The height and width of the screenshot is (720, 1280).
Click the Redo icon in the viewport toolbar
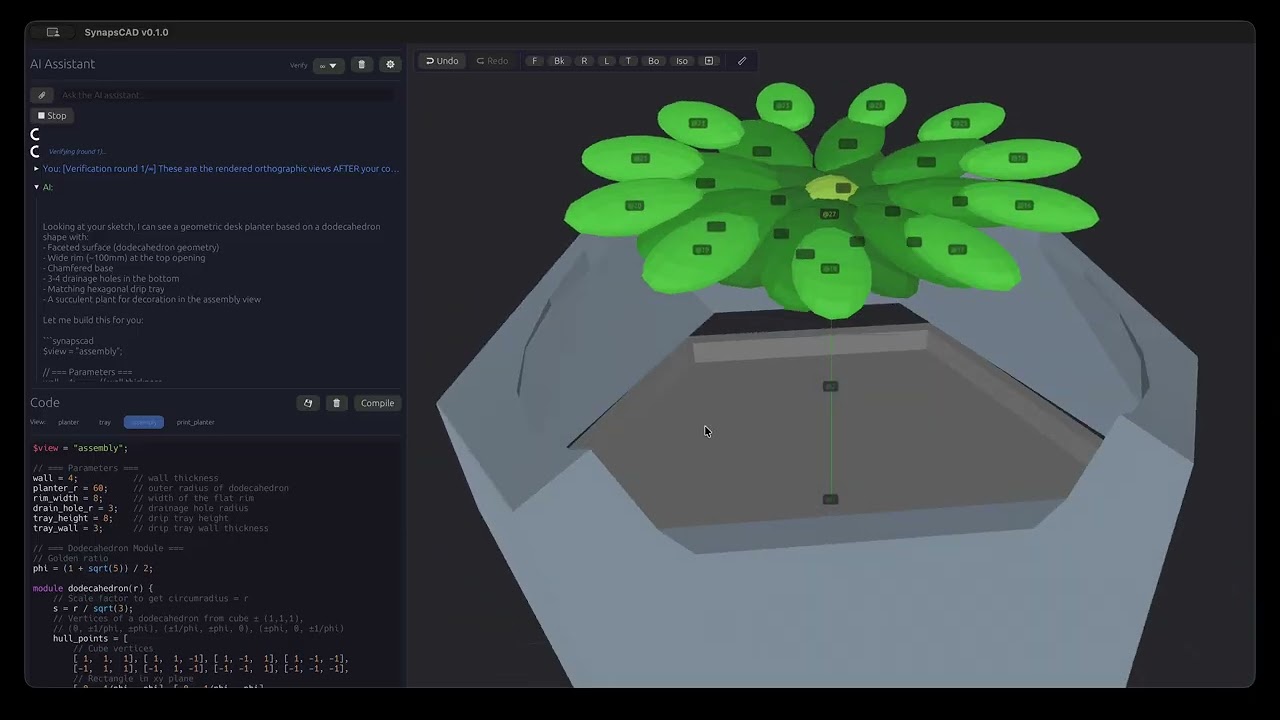pyautogui.click(x=491, y=61)
